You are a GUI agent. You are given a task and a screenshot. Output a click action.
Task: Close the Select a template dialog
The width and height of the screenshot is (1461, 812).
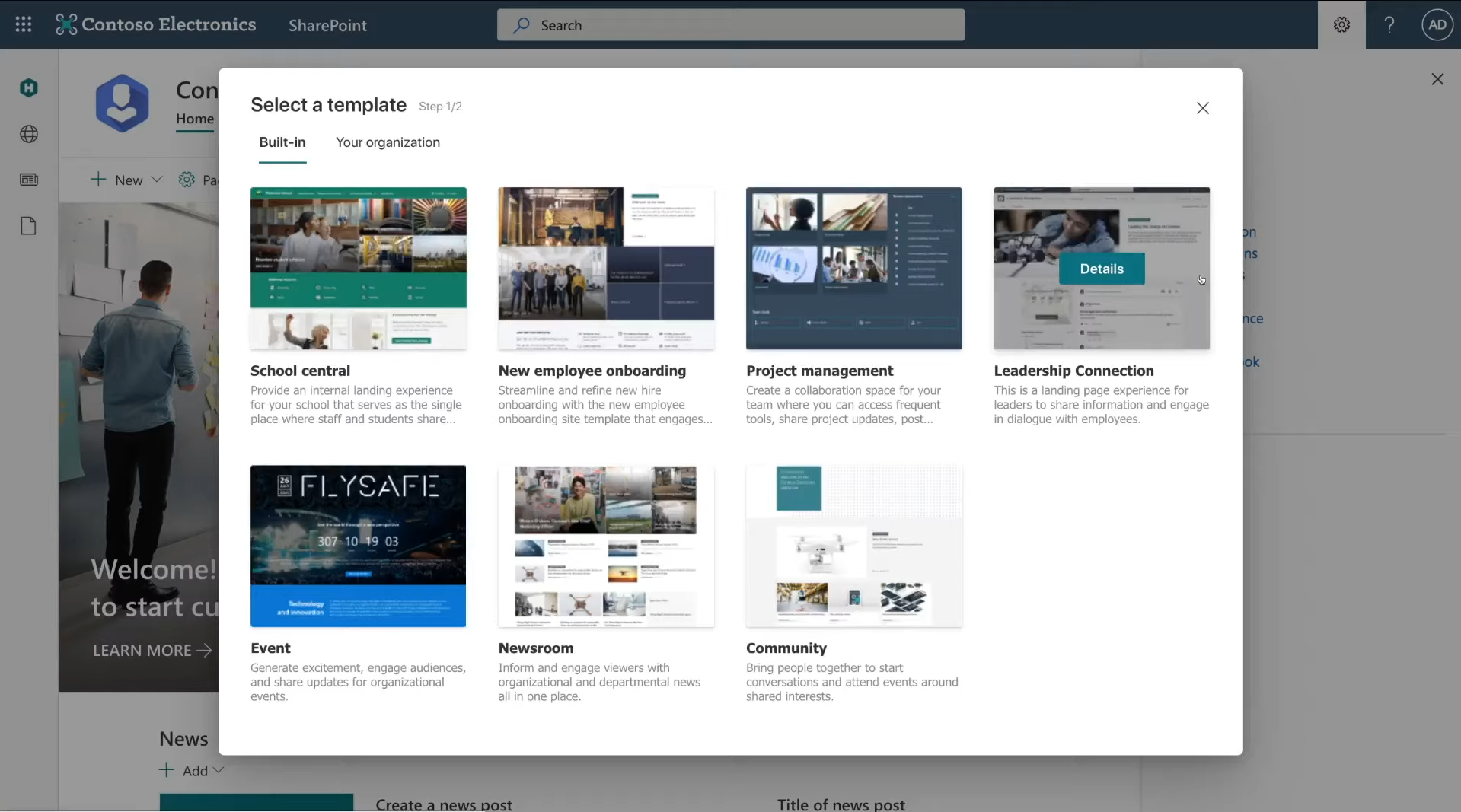(1202, 108)
